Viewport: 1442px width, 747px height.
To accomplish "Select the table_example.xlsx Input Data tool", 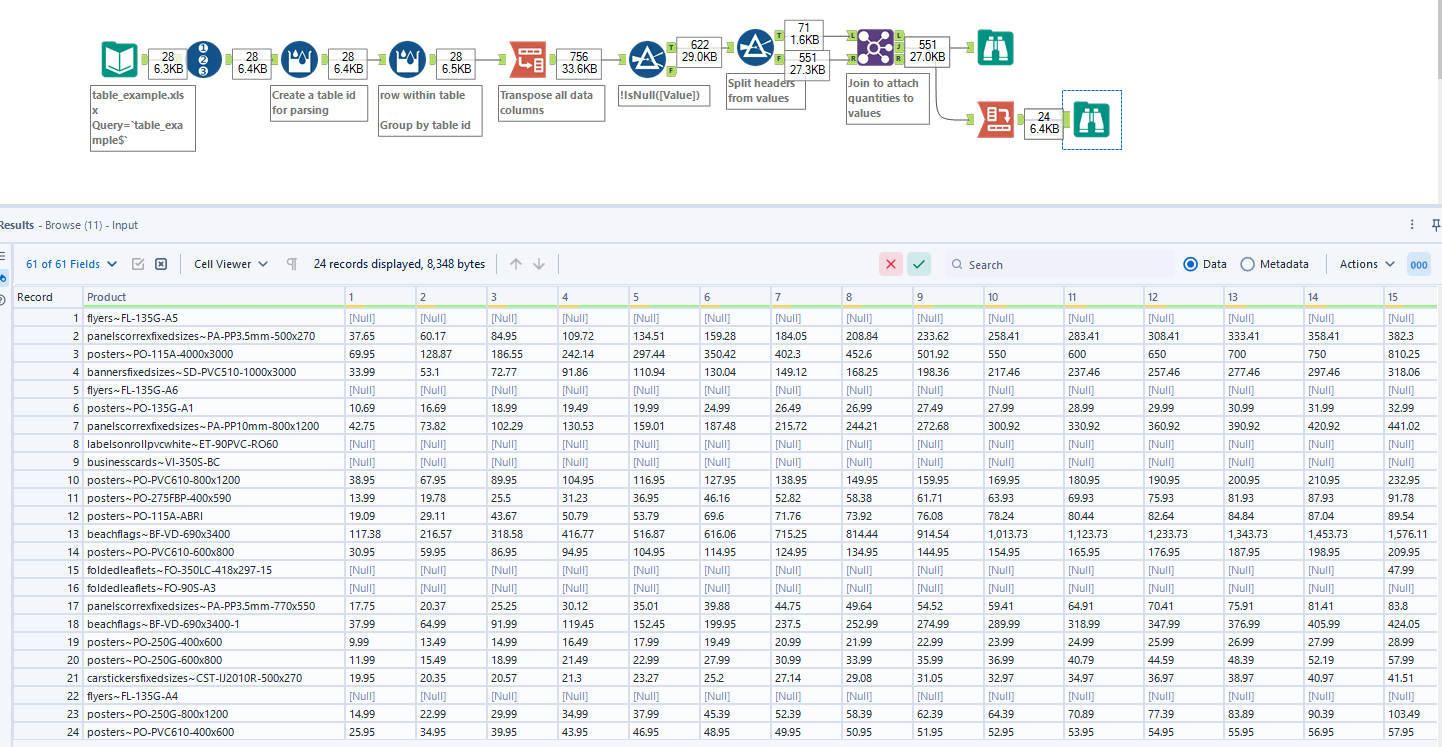I will [x=118, y=59].
